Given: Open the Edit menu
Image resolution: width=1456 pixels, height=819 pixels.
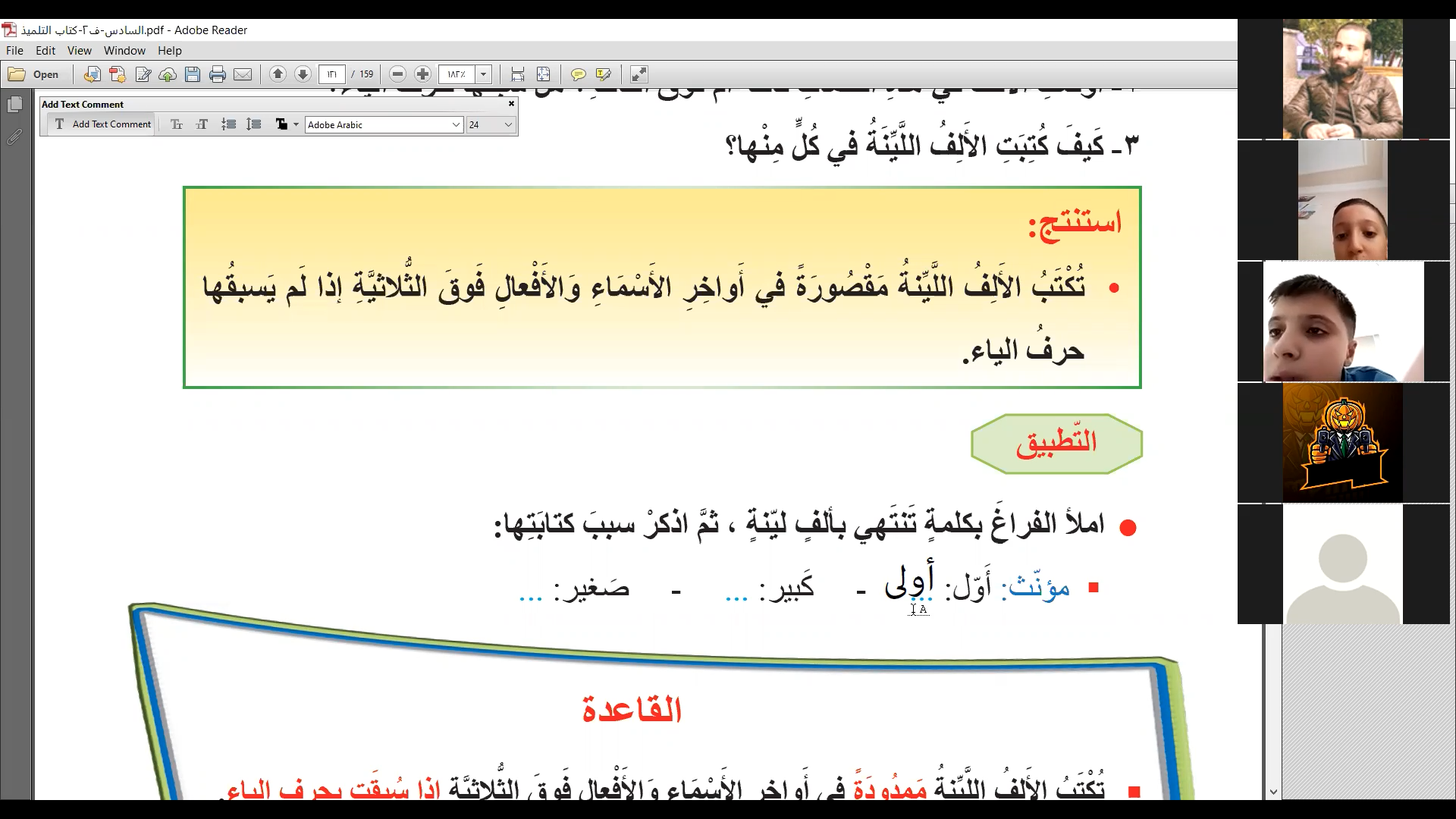Looking at the screenshot, I should coord(45,51).
